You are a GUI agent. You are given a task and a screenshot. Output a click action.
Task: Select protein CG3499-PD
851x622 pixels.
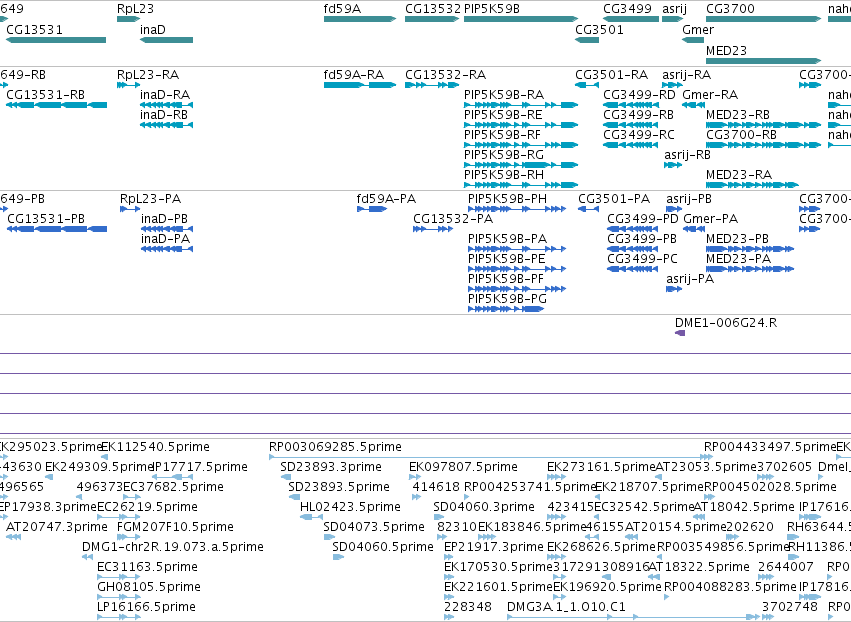632,229
